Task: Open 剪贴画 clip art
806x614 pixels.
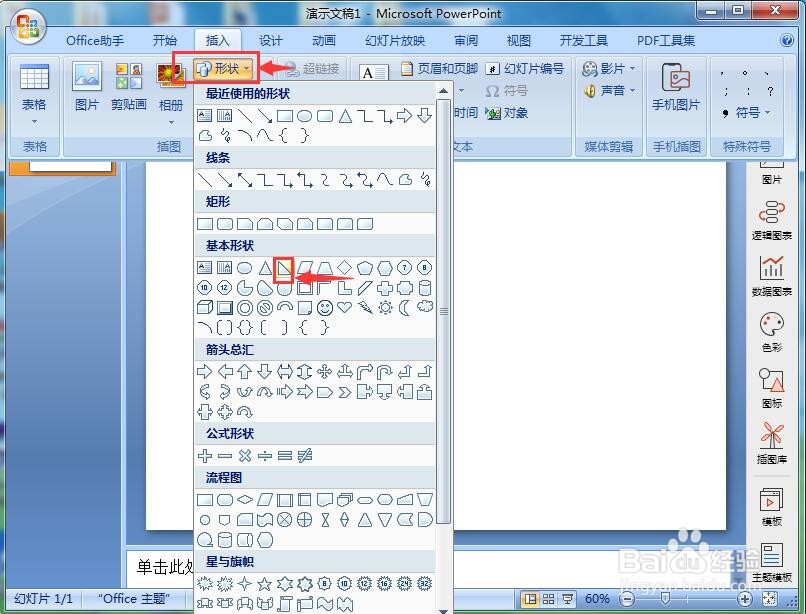Action: (x=129, y=86)
